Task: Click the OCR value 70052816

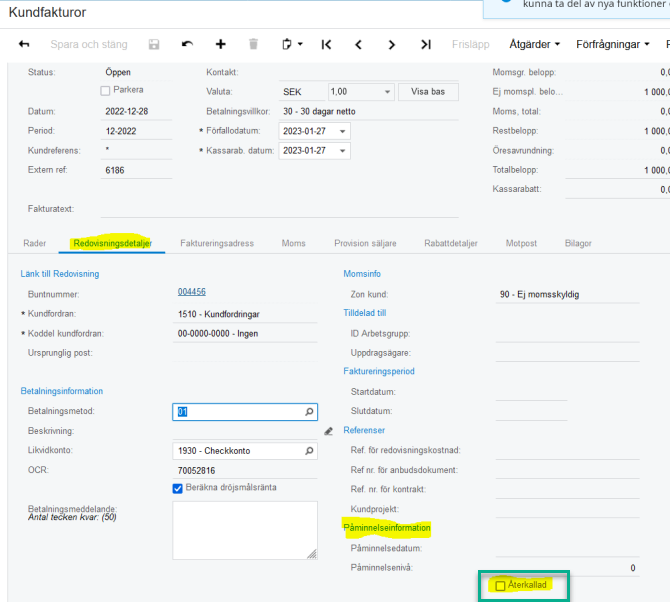Action: pyautogui.click(x=245, y=470)
